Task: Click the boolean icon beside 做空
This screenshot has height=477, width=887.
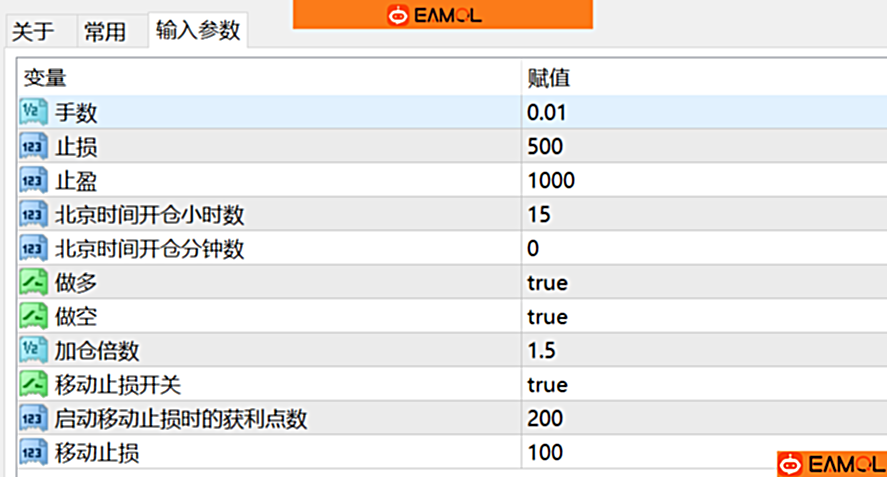Action: [x=34, y=317]
